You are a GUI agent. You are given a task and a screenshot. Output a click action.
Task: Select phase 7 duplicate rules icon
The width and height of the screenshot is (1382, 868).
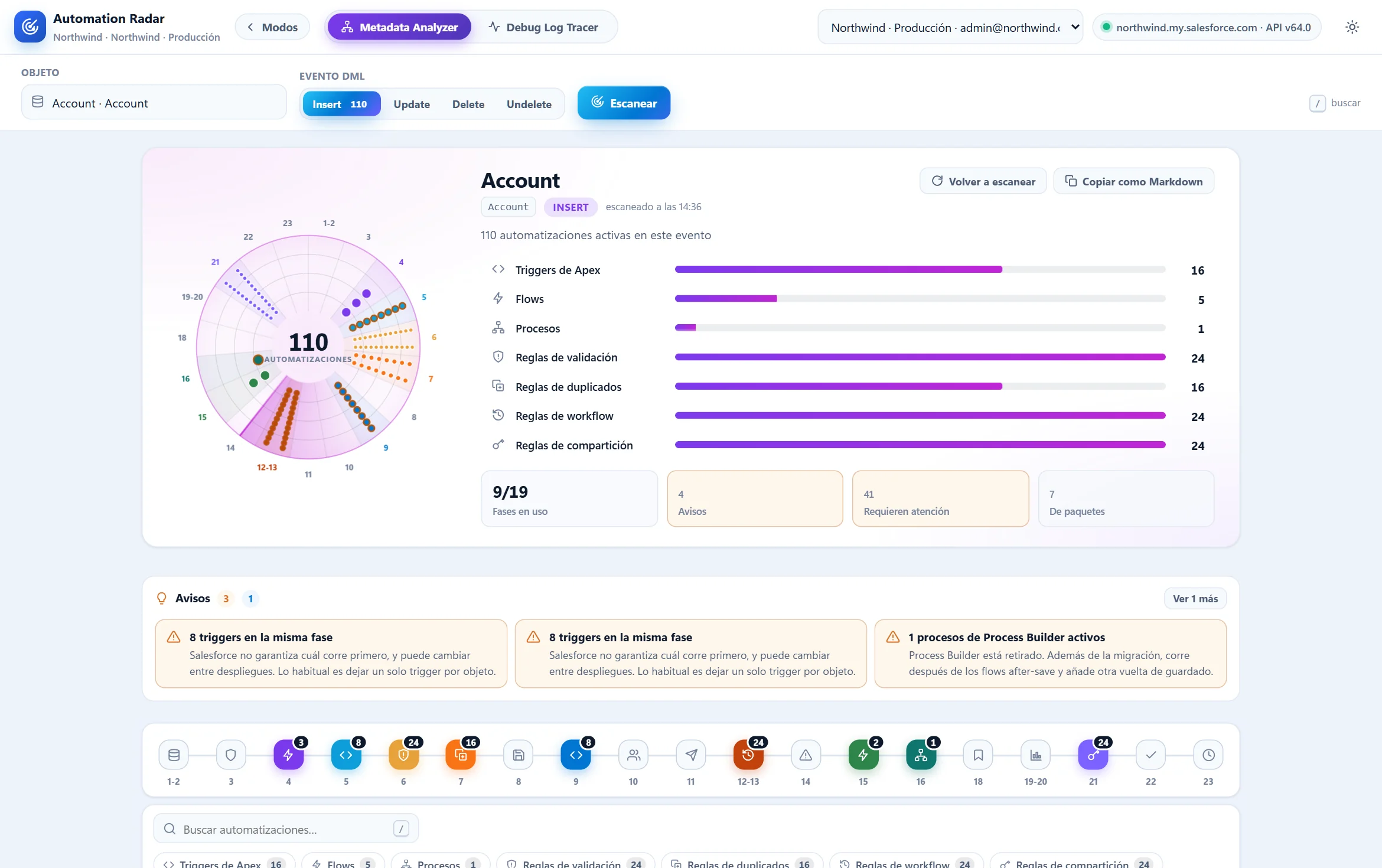click(461, 755)
